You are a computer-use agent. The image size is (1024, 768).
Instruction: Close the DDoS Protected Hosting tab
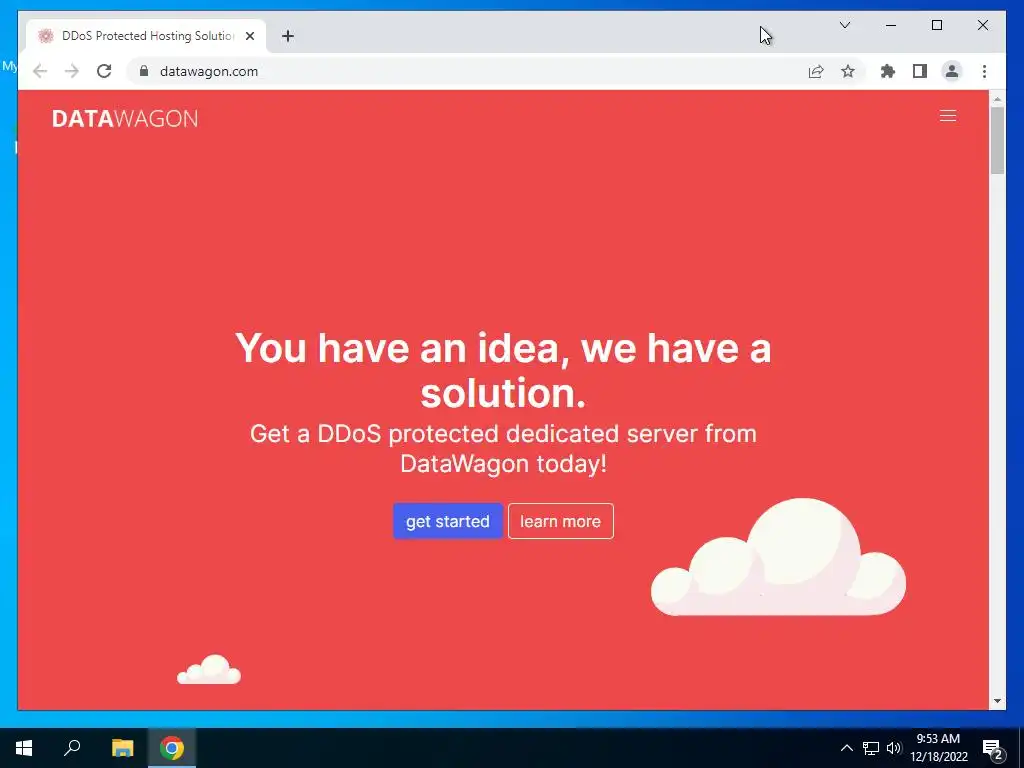249,36
